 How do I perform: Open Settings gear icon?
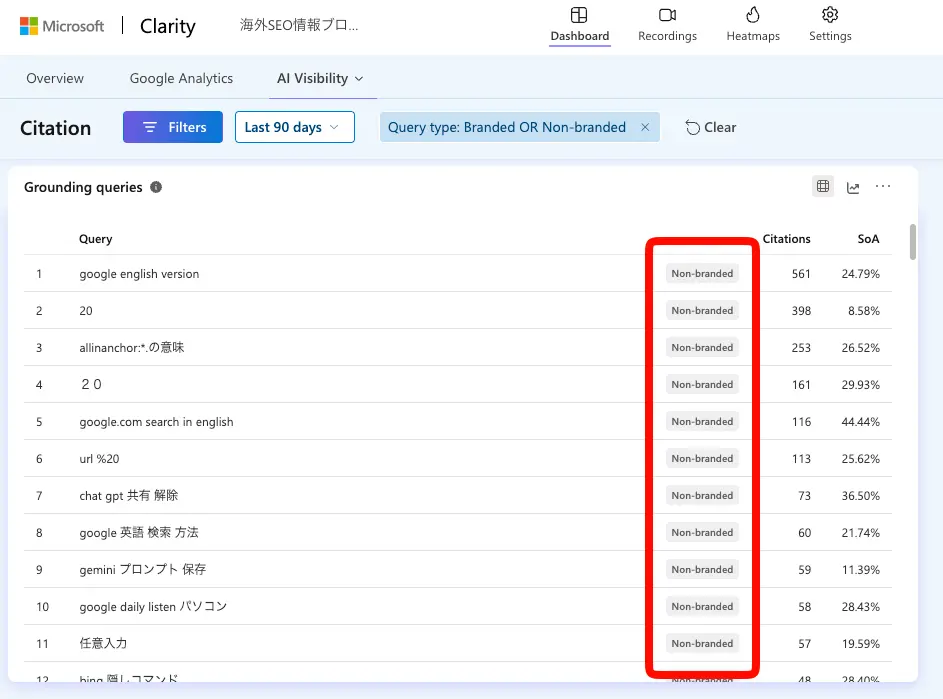coord(830,15)
